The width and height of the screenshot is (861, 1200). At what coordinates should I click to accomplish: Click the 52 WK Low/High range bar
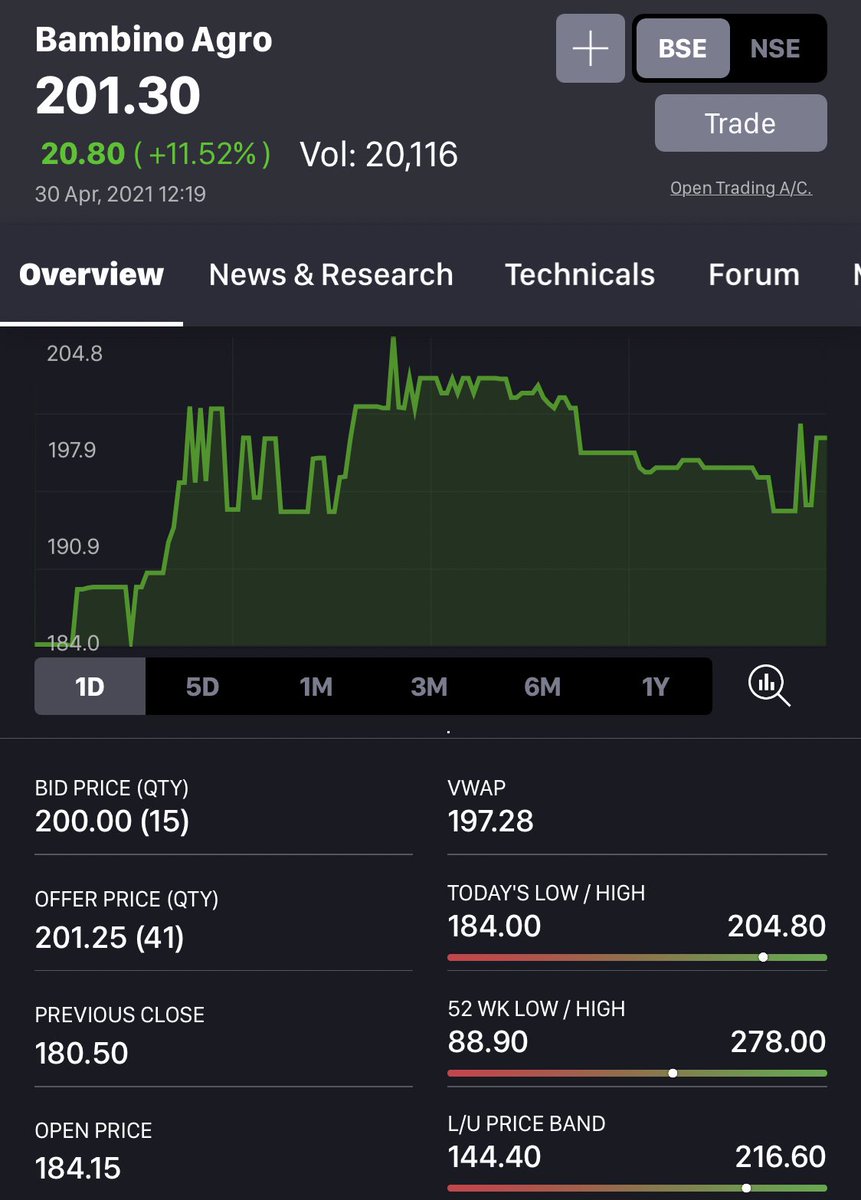(637, 1073)
